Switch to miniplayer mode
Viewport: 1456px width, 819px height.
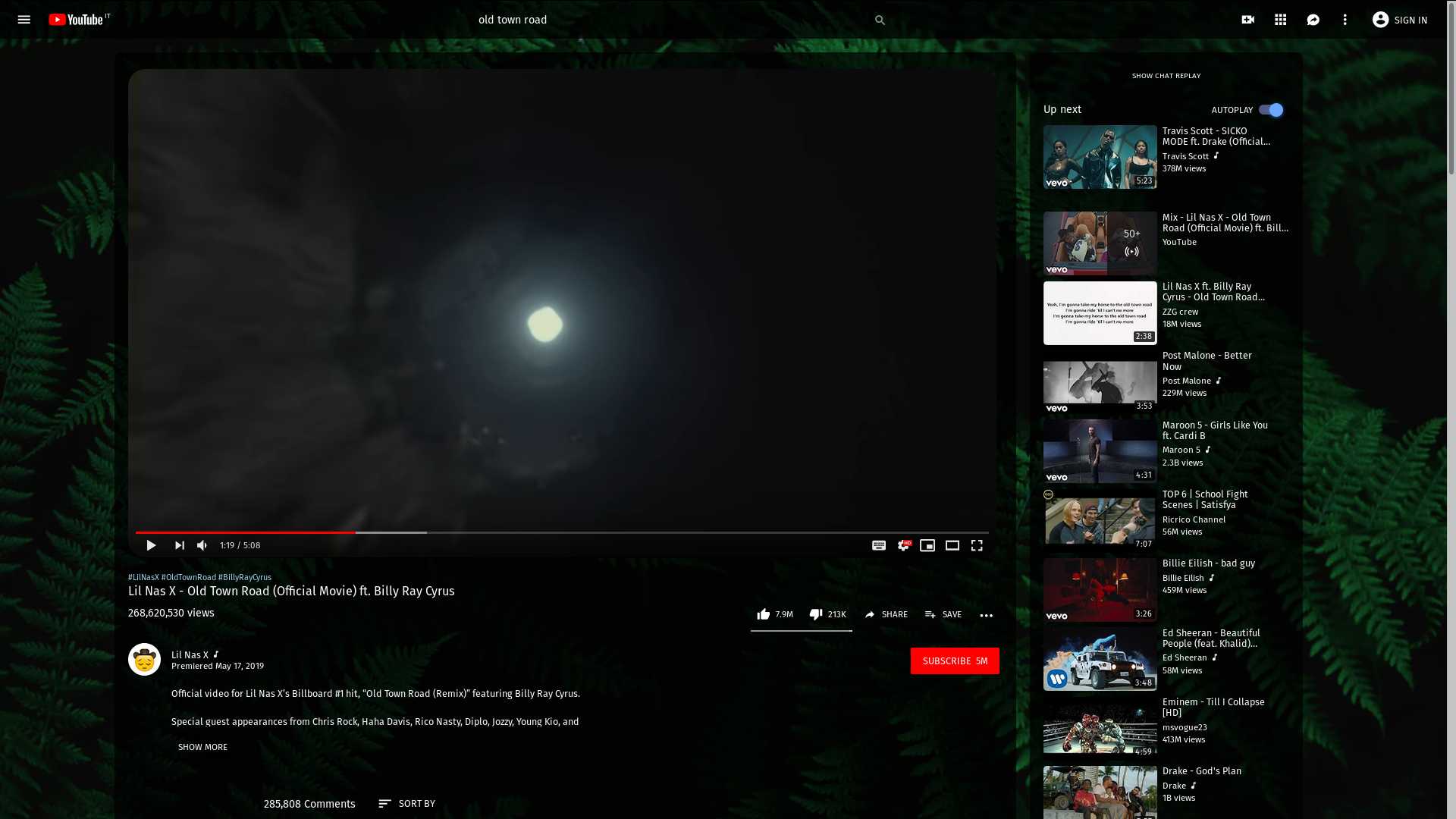point(927,545)
